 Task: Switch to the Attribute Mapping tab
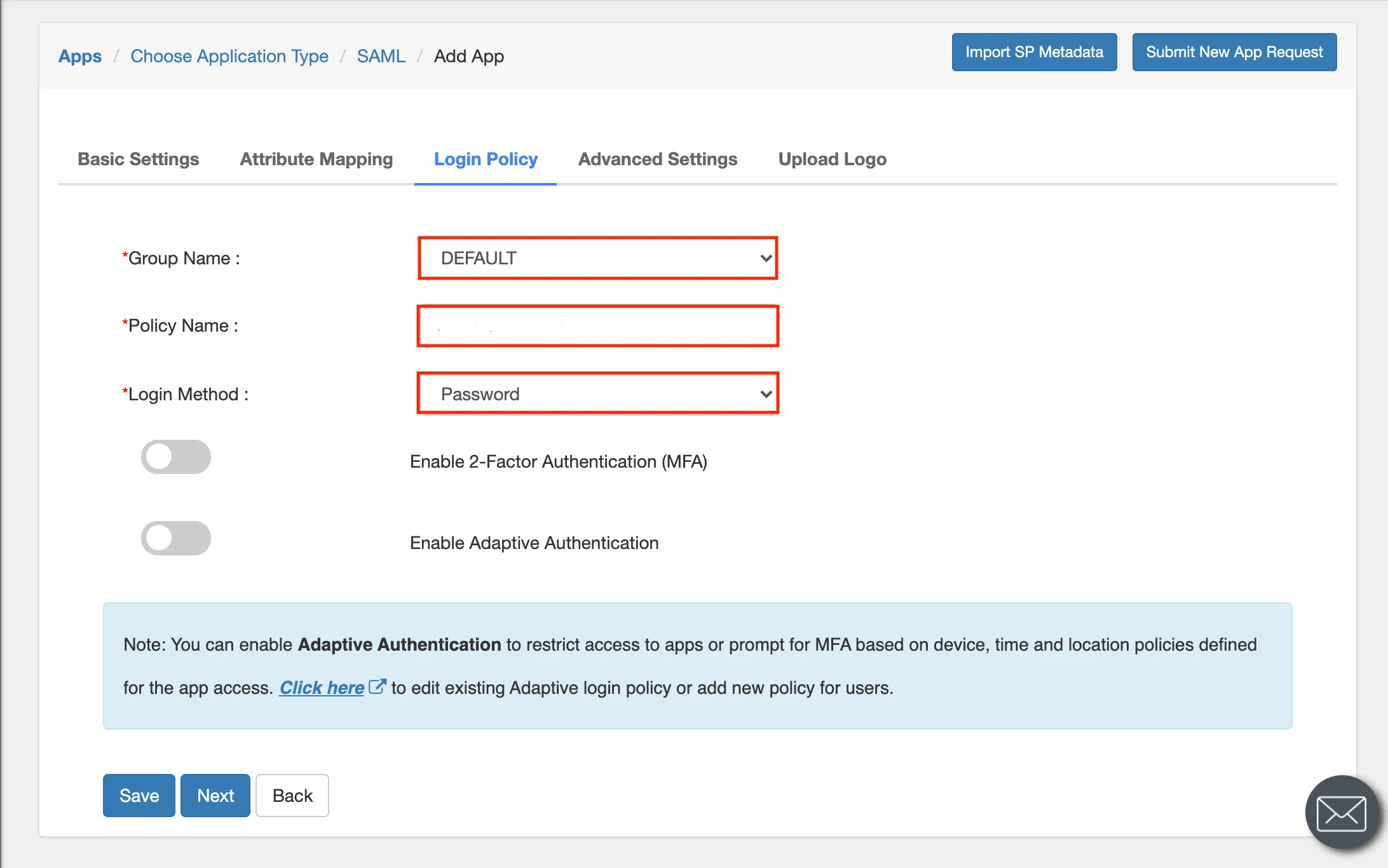pos(316,159)
